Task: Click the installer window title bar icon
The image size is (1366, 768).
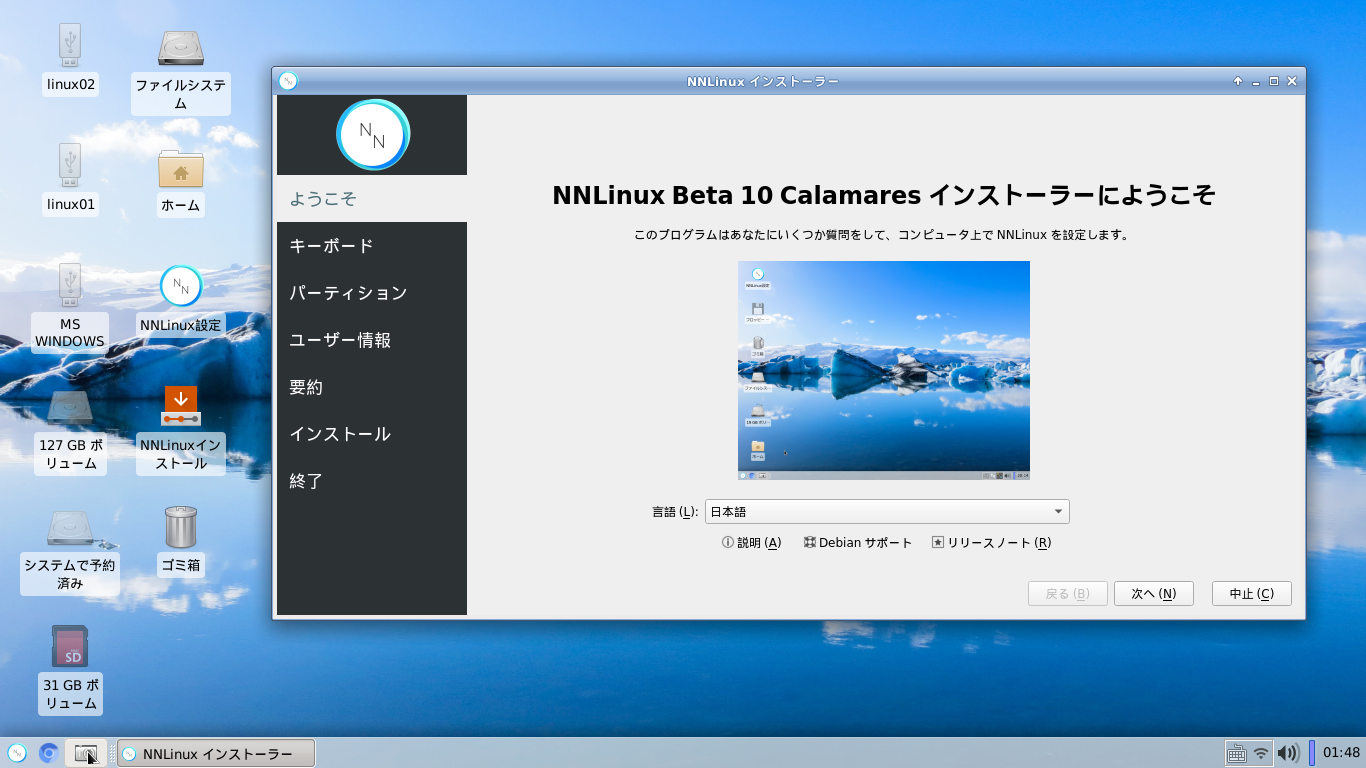Action: pos(288,81)
